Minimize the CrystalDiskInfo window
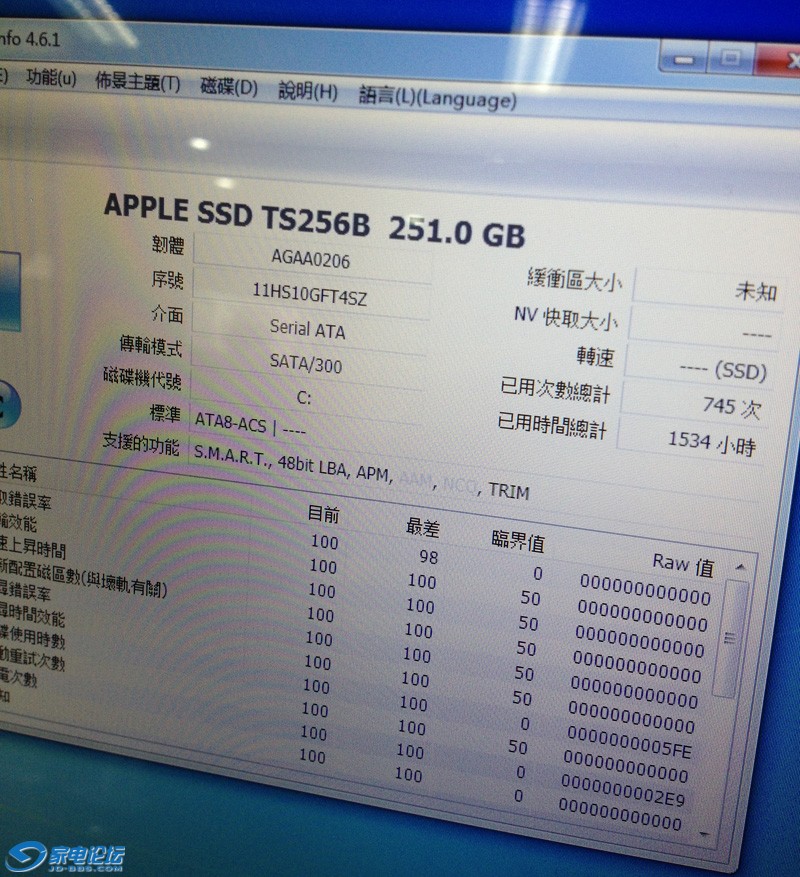This screenshot has height=877, width=800. (x=684, y=59)
